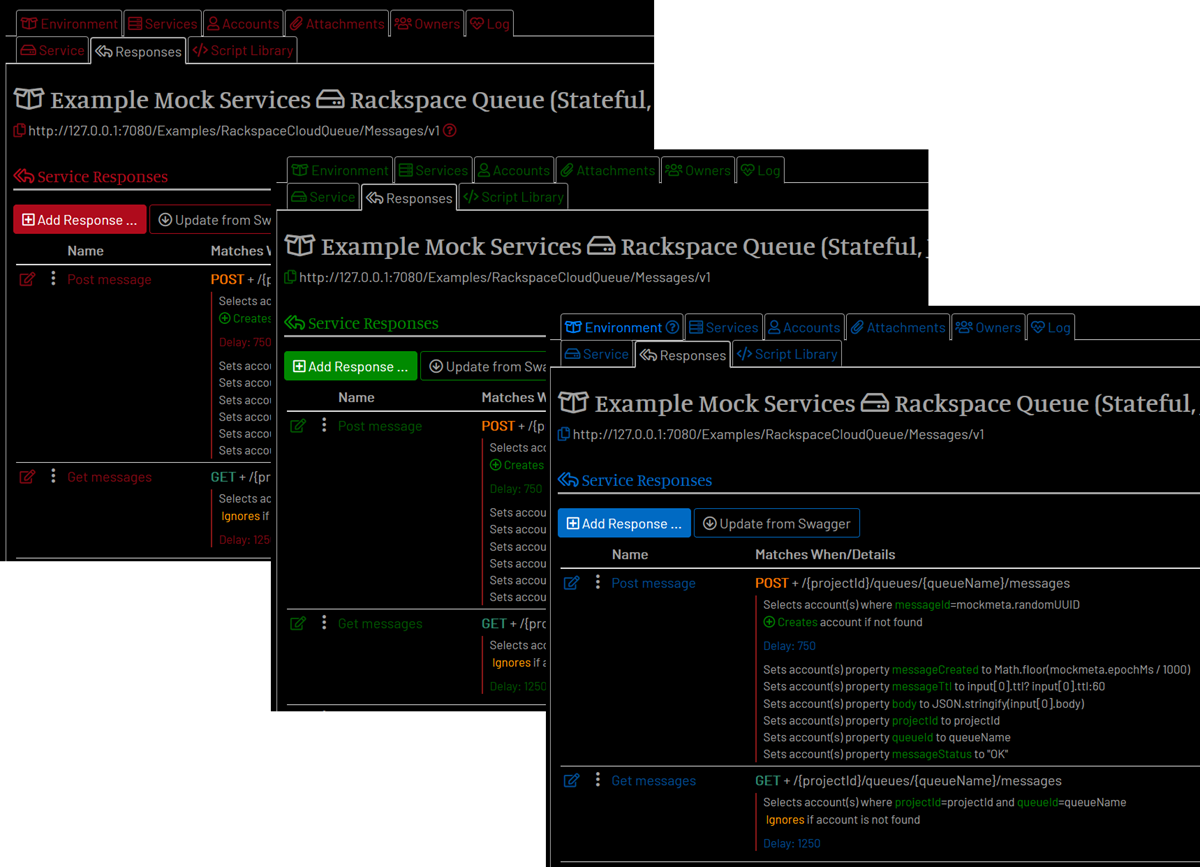1200x867 pixels.
Task: Click Update from Swagger in blue window
Action: [x=776, y=524]
